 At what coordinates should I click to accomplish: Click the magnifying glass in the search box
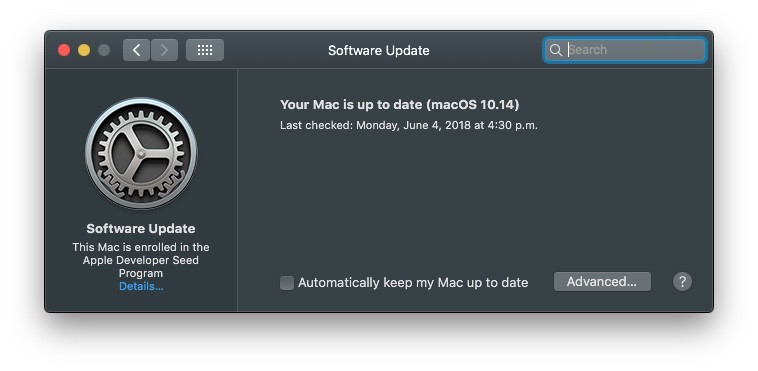click(556, 50)
